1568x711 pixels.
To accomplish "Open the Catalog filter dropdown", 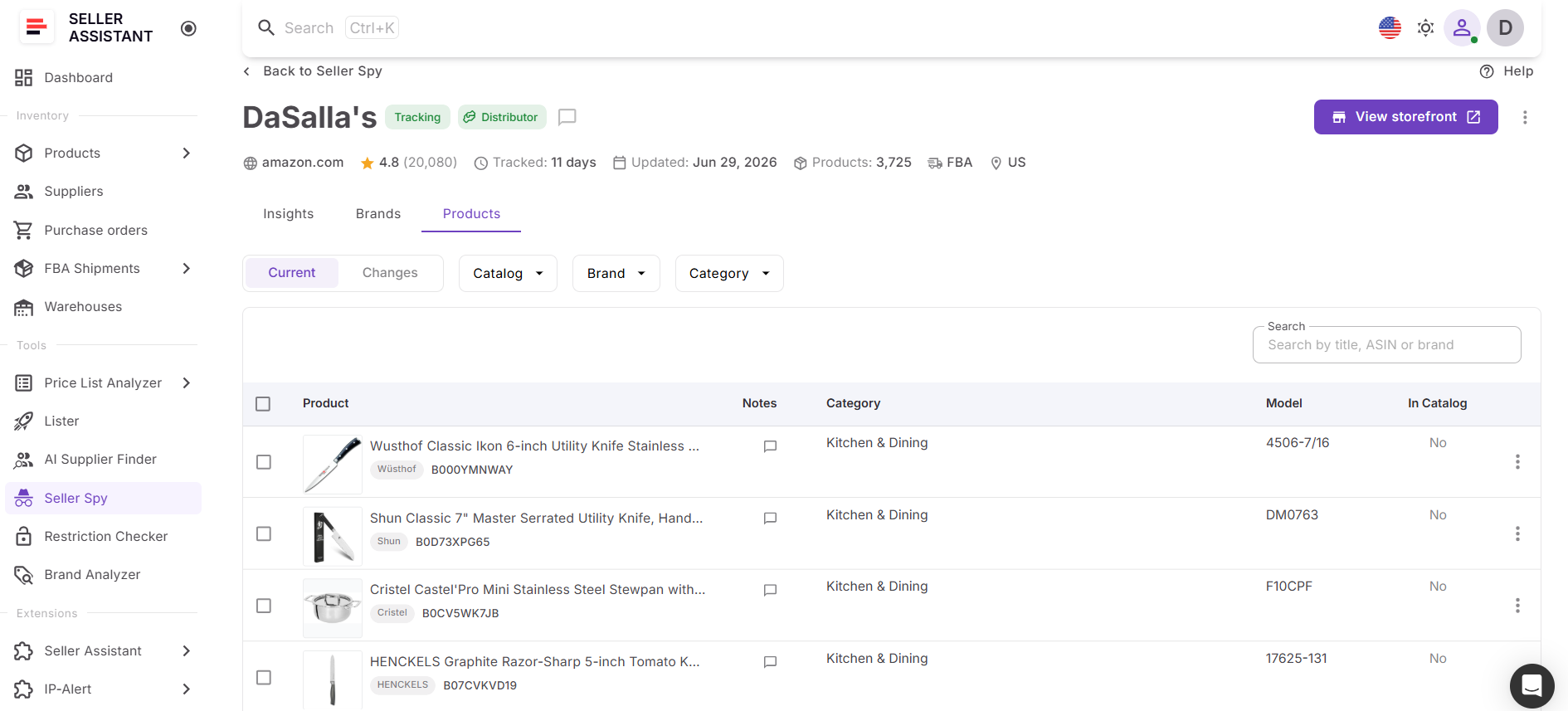I will (x=508, y=273).
